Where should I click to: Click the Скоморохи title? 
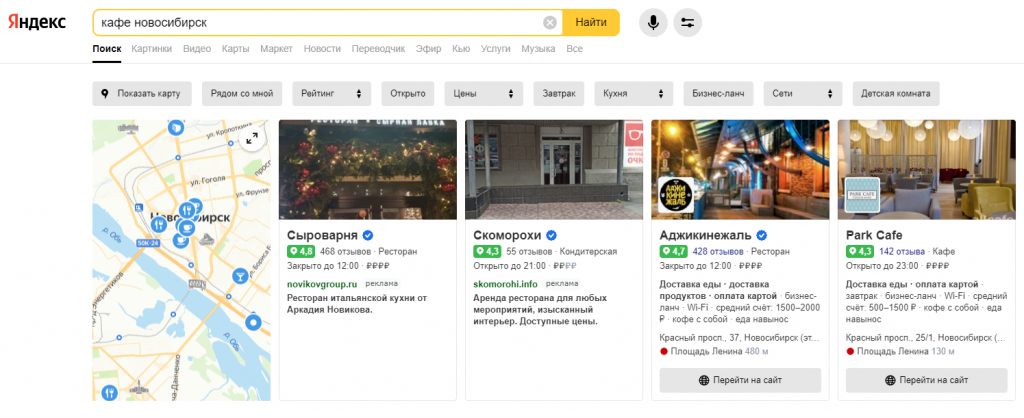[x=507, y=235]
